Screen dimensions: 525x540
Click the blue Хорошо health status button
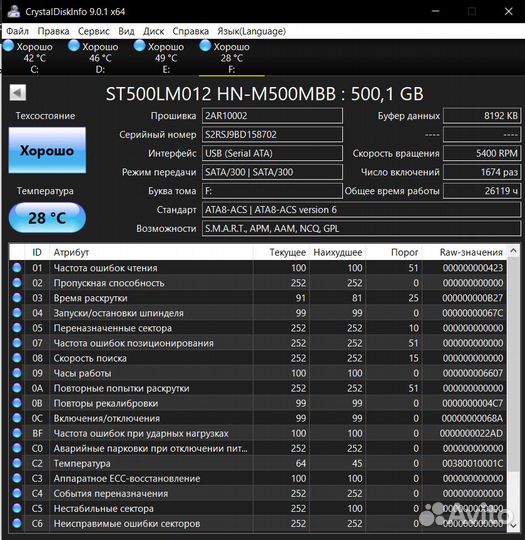(x=47, y=150)
